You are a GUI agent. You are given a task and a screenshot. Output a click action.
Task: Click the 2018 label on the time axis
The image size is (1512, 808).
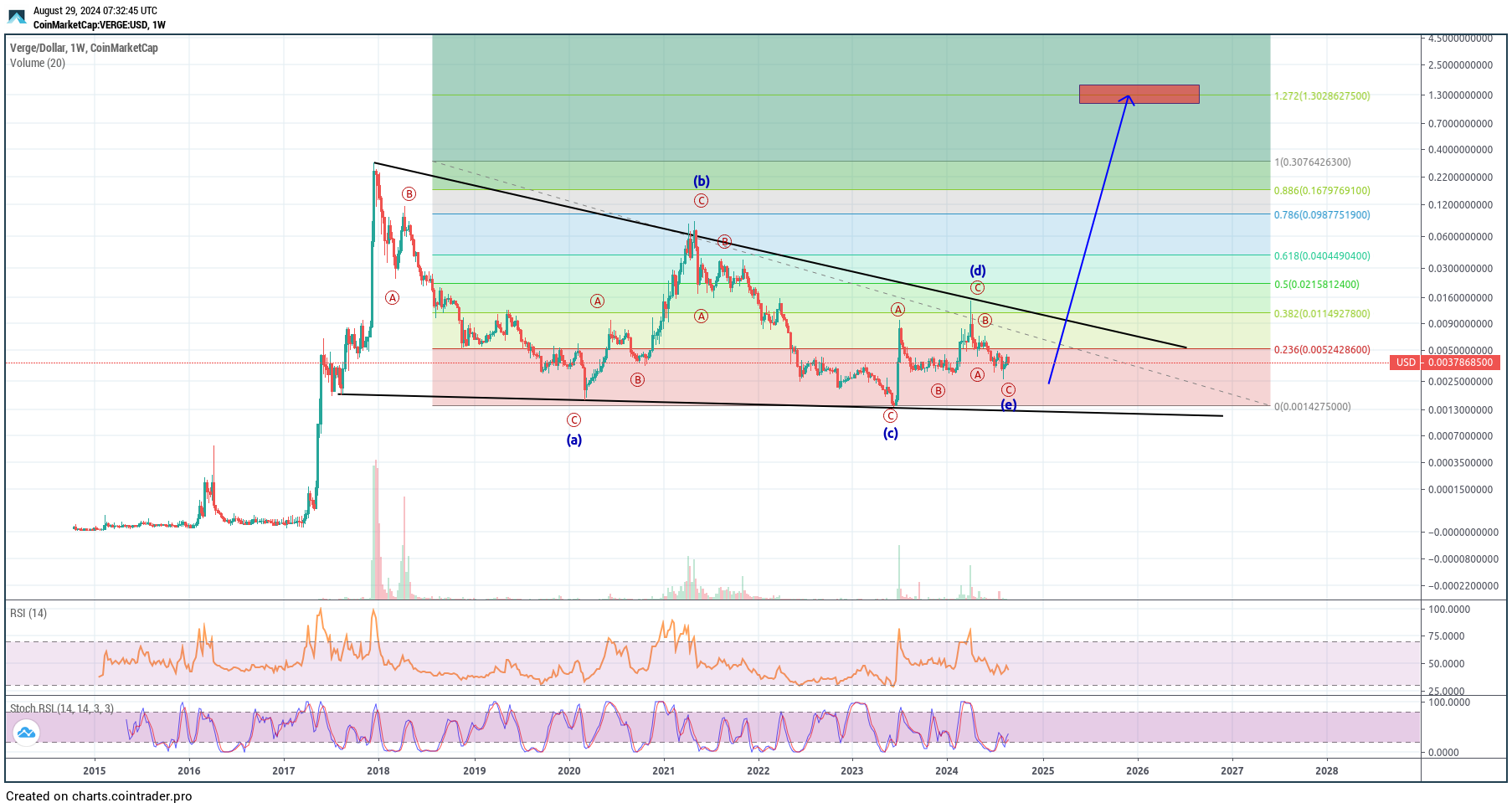point(378,770)
